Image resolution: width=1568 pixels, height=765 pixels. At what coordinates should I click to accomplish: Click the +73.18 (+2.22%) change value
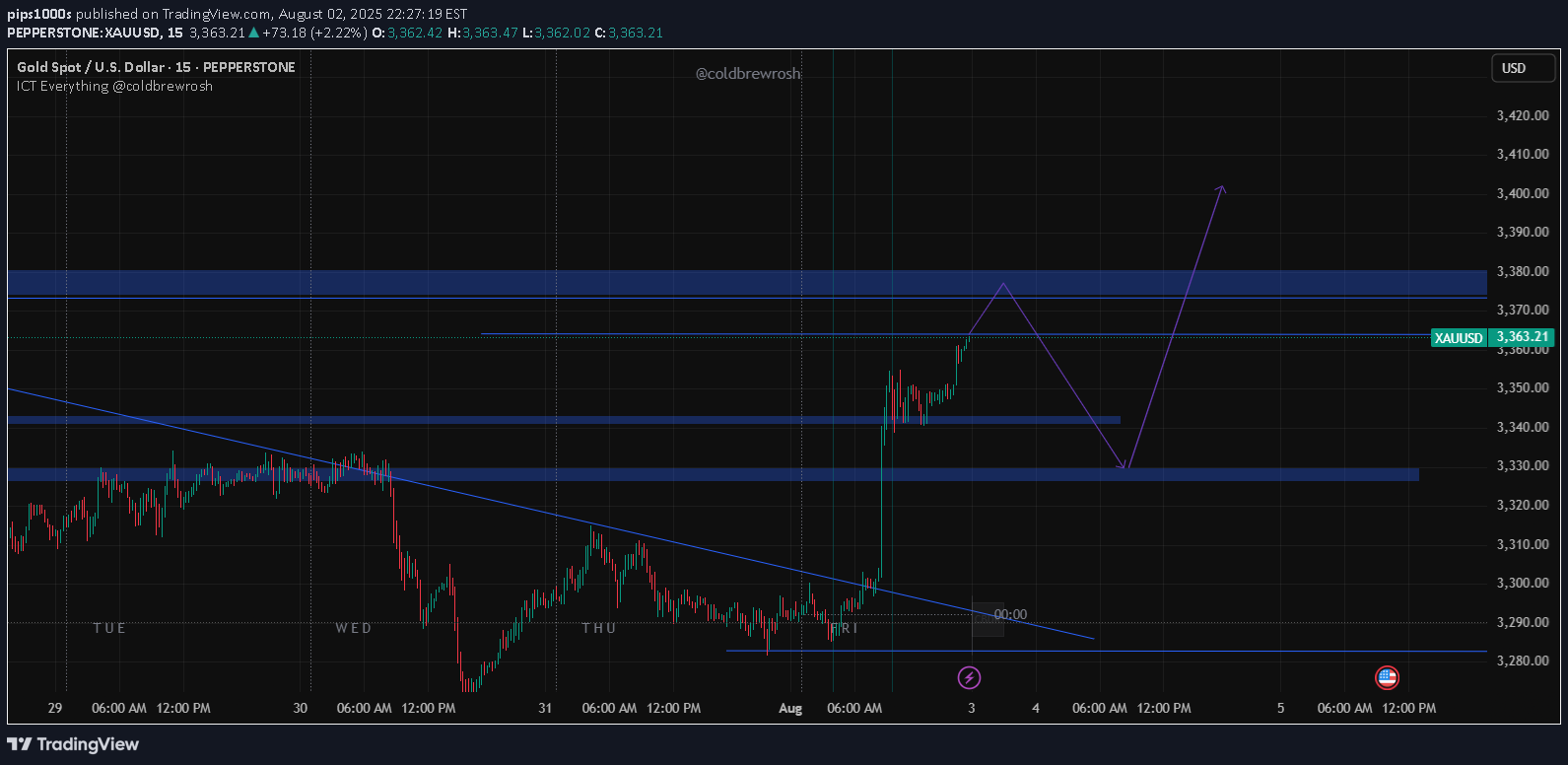[x=314, y=33]
